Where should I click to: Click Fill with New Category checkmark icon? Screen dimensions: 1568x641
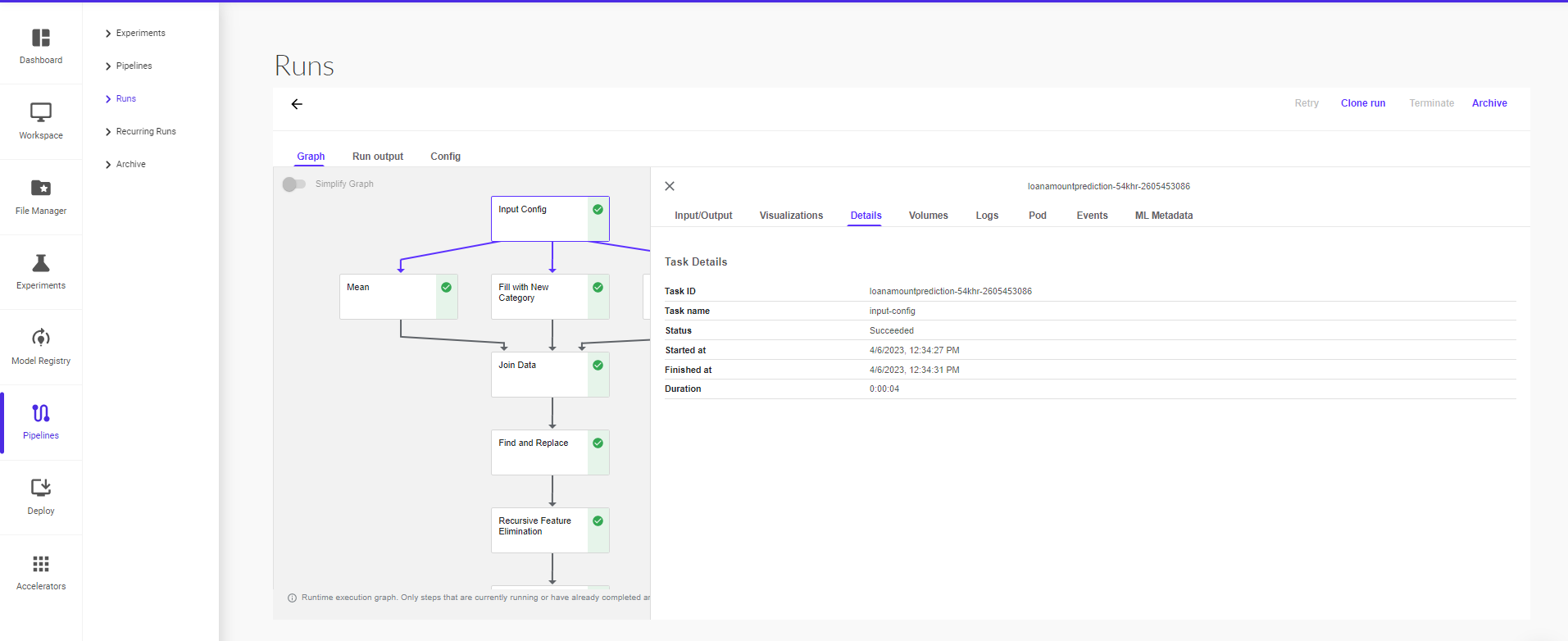(598, 287)
